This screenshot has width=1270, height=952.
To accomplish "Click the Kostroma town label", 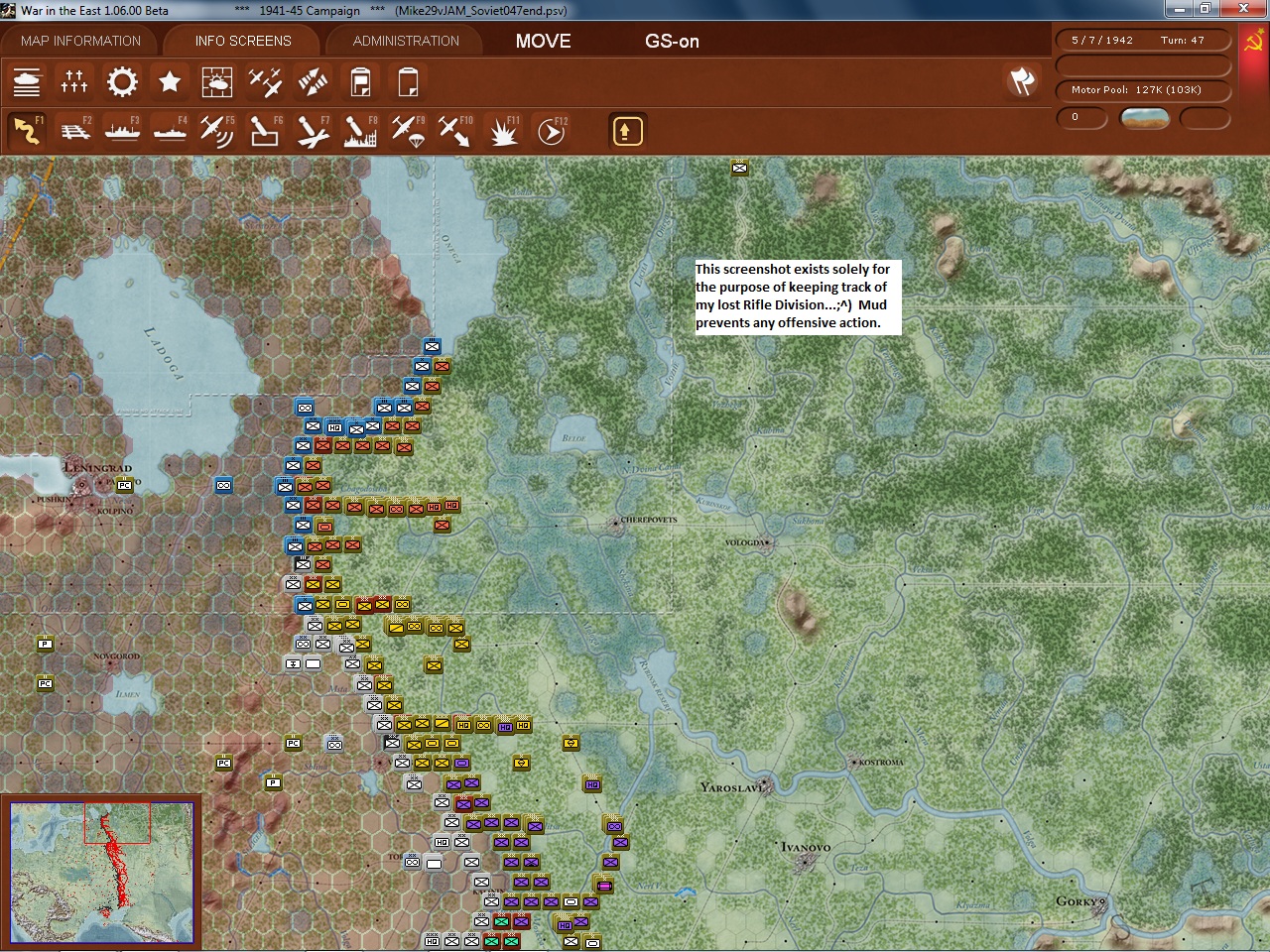I will (x=879, y=762).
